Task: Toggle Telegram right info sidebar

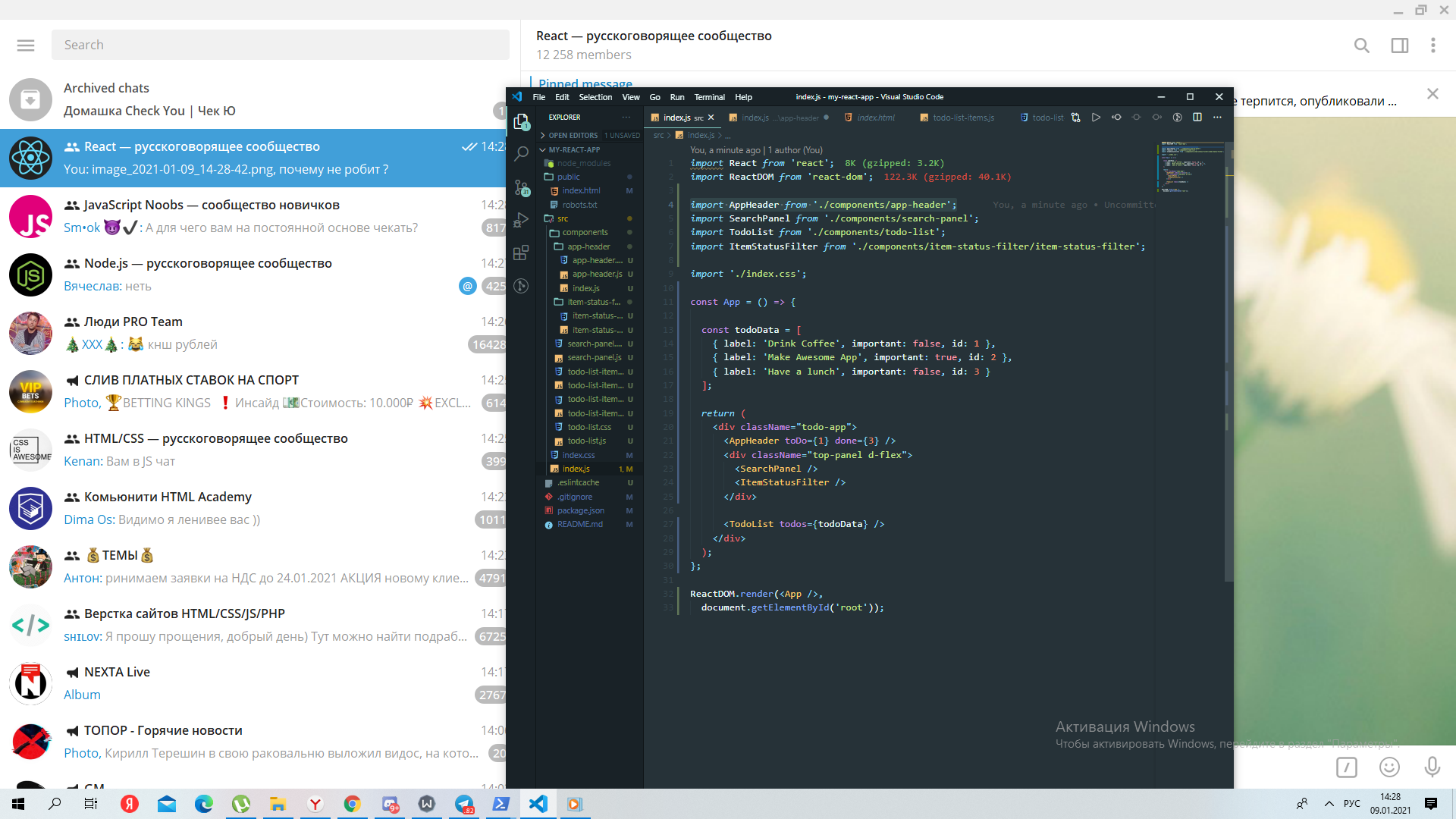Action: point(1400,45)
